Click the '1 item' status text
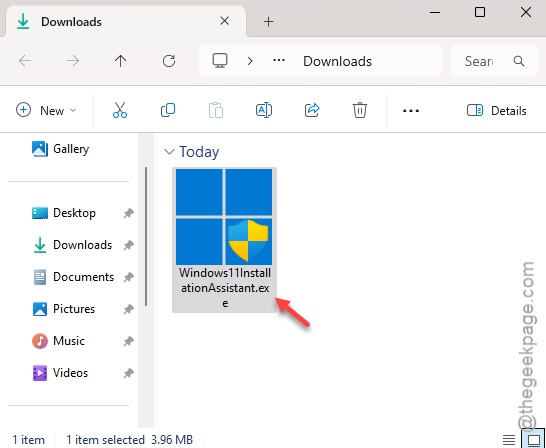Image resolution: width=546 pixels, height=448 pixels. 29,440
